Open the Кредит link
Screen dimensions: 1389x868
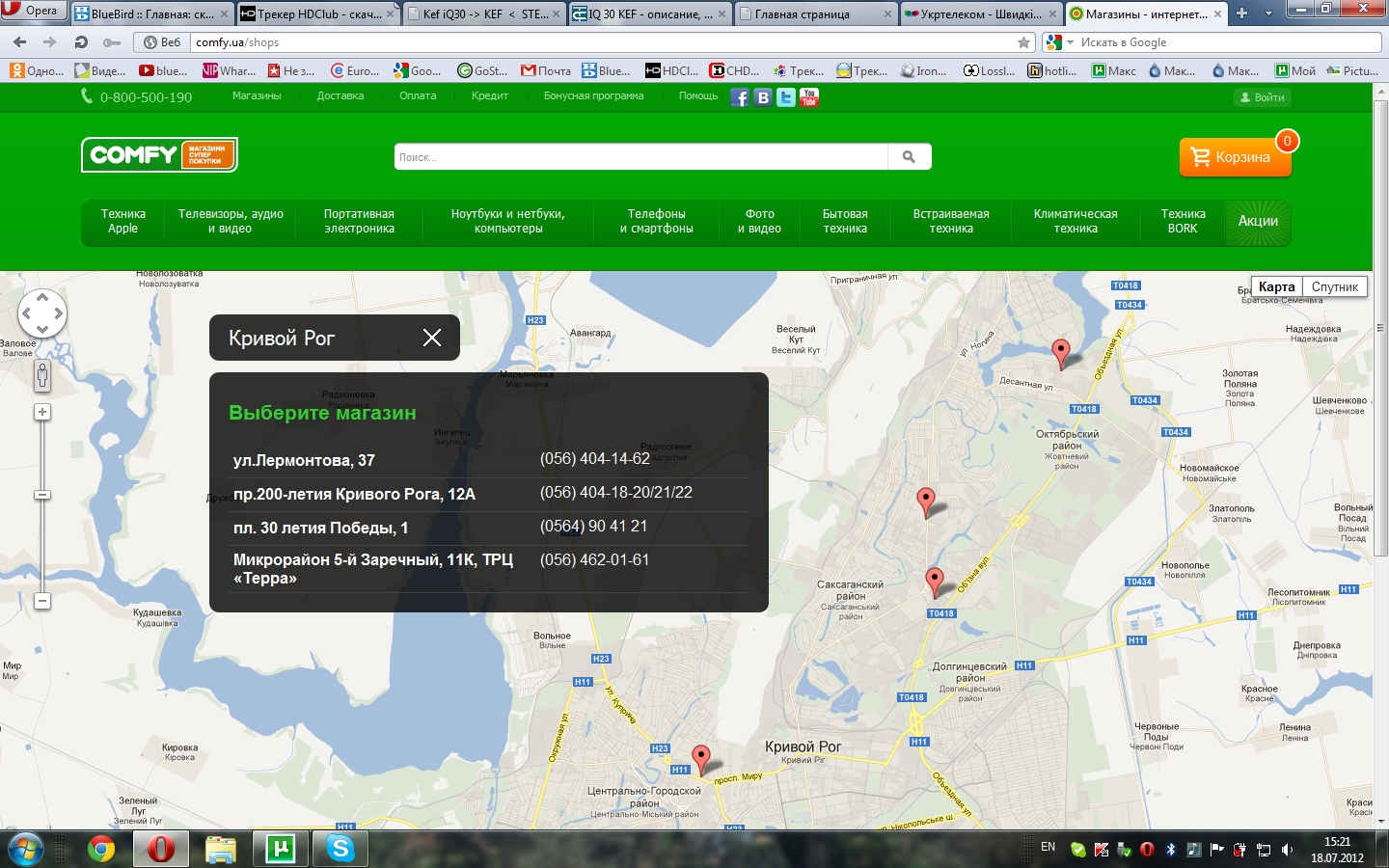[490, 96]
